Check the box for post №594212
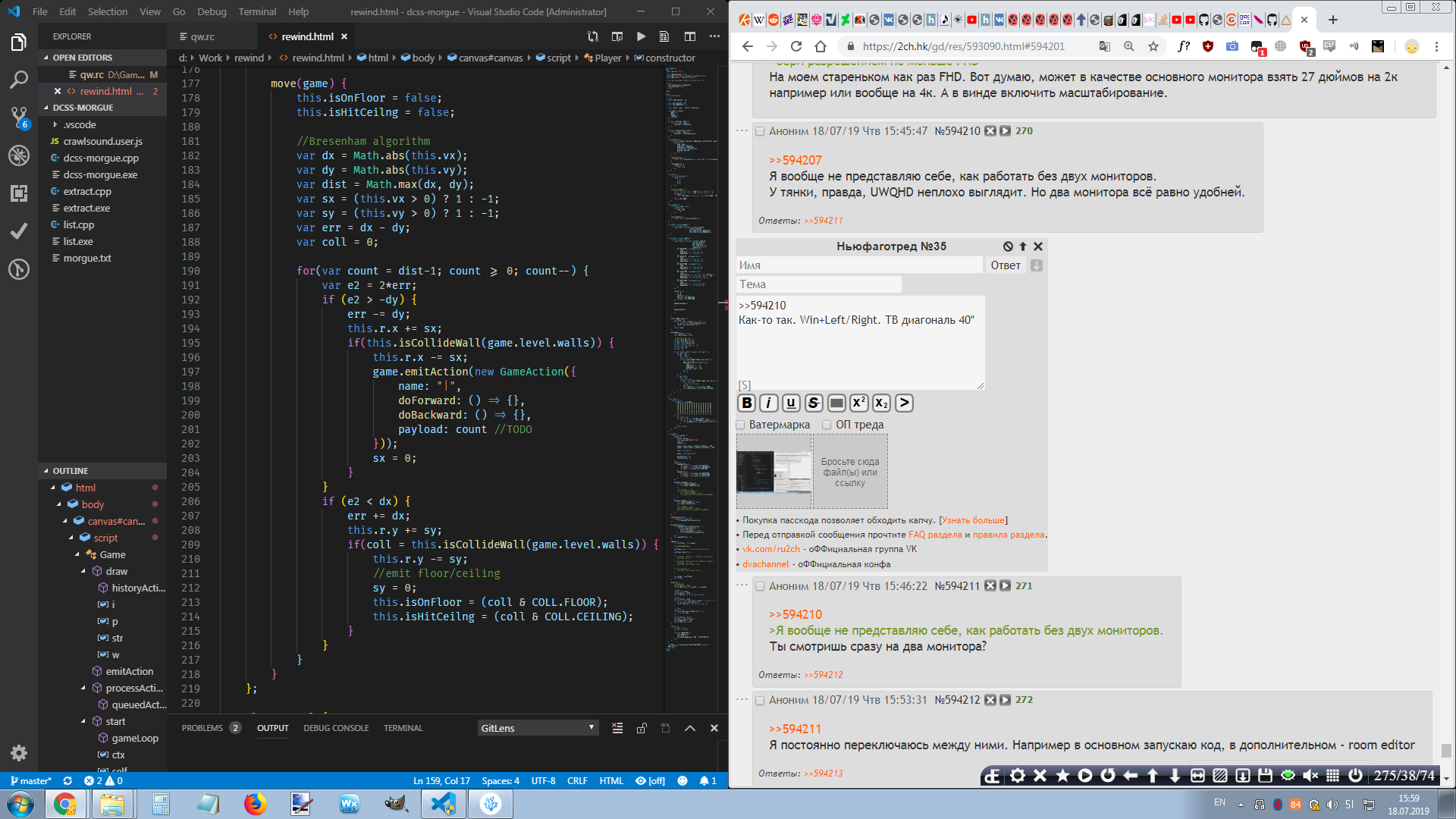 pos(760,700)
